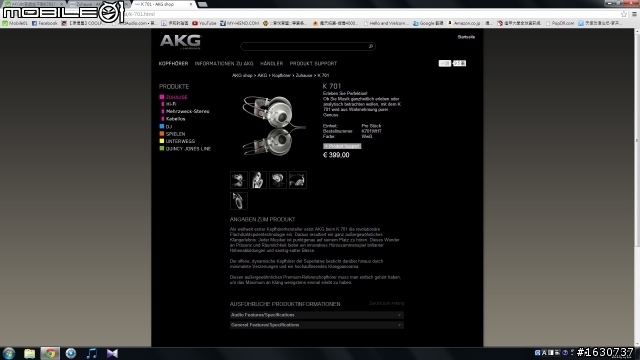Select the SPIELEN product category
The width and height of the screenshot is (640, 360).
[175, 134]
